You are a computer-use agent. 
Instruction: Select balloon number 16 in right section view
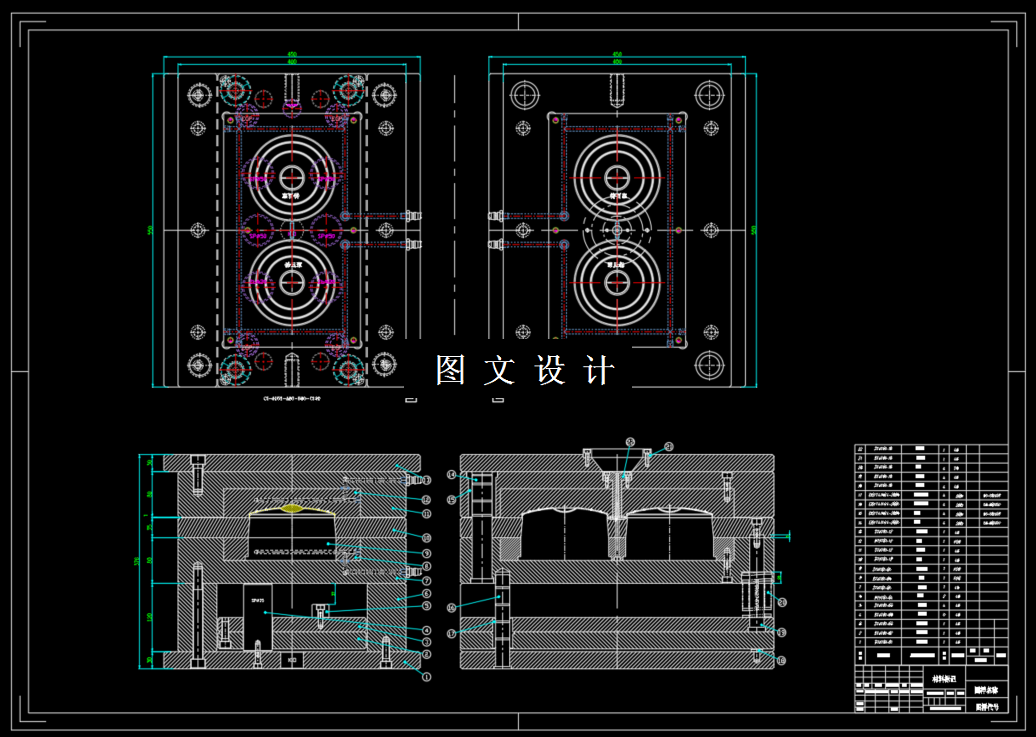(x=451, y=607)
